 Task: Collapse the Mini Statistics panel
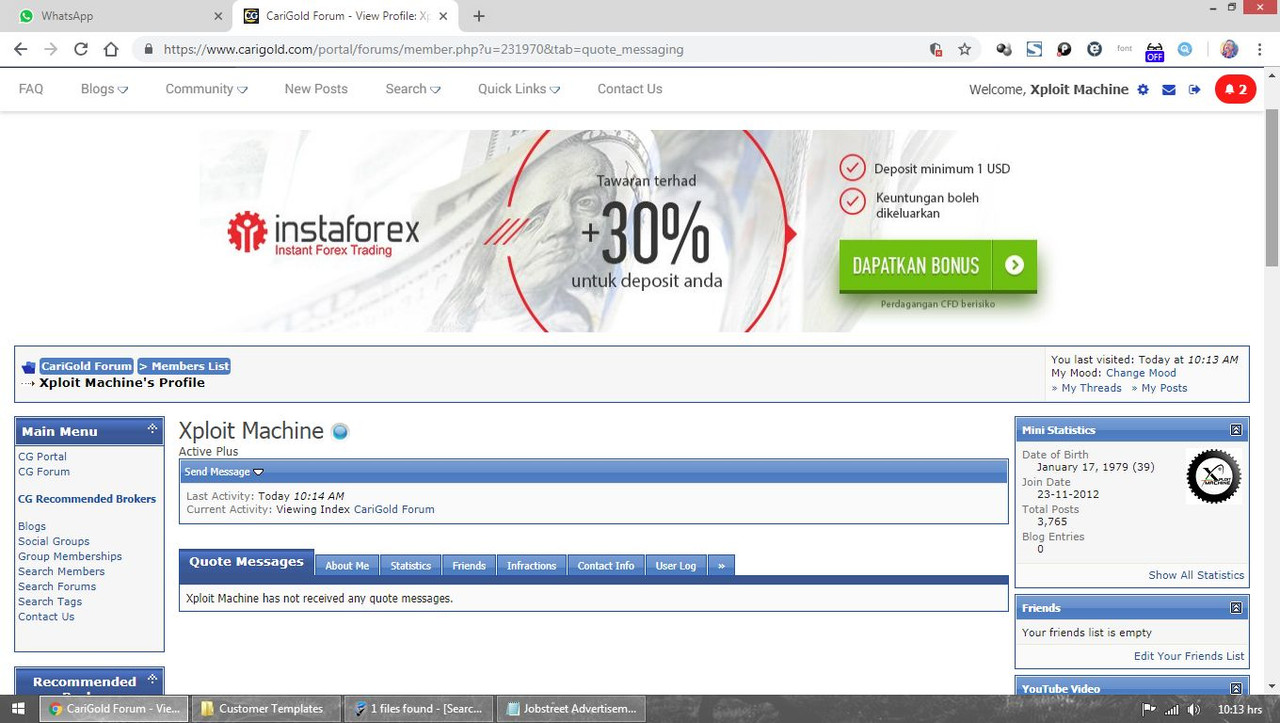click(1236, 430)
